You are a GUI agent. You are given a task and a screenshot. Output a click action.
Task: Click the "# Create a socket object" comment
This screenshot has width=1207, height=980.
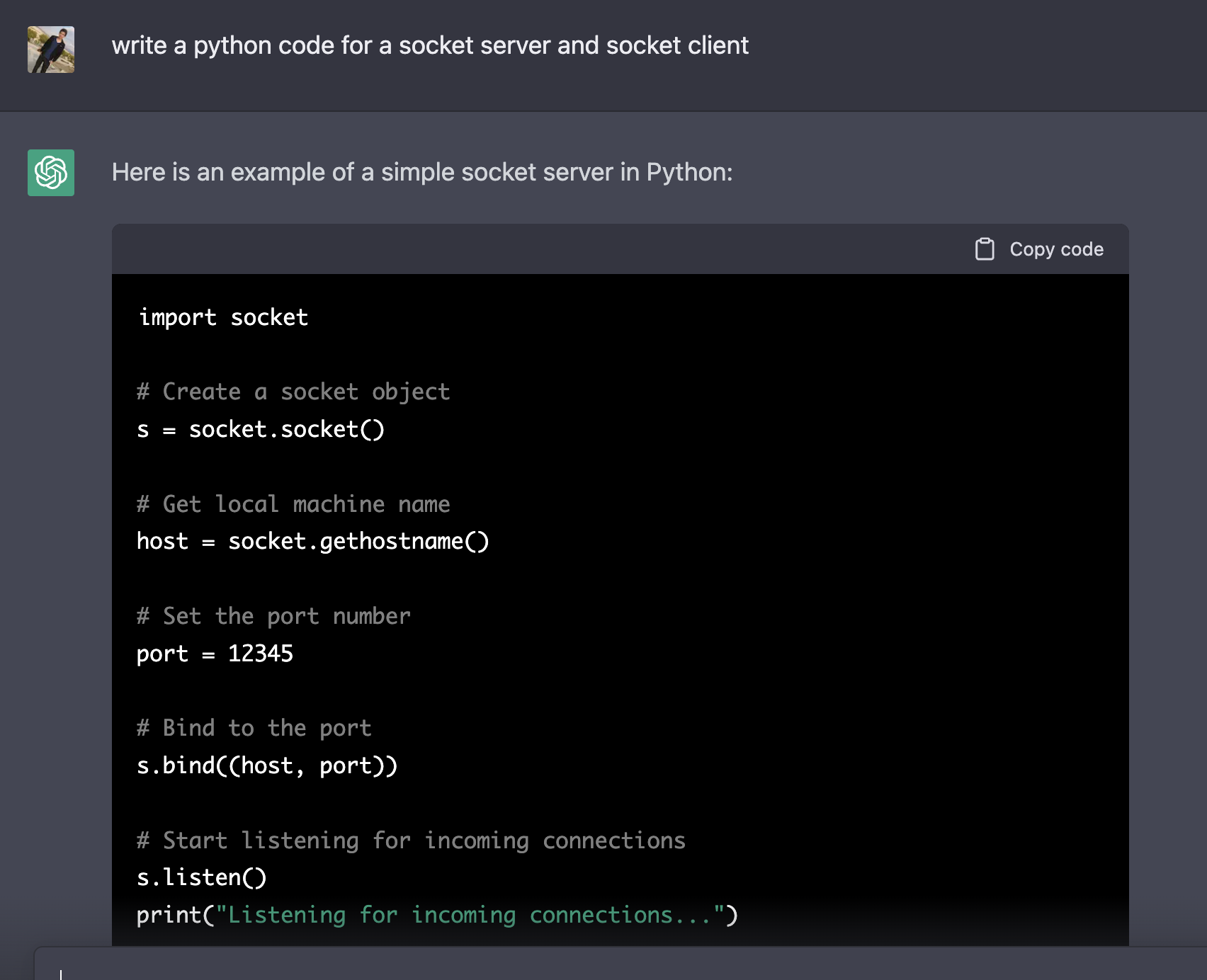point(293,392)
